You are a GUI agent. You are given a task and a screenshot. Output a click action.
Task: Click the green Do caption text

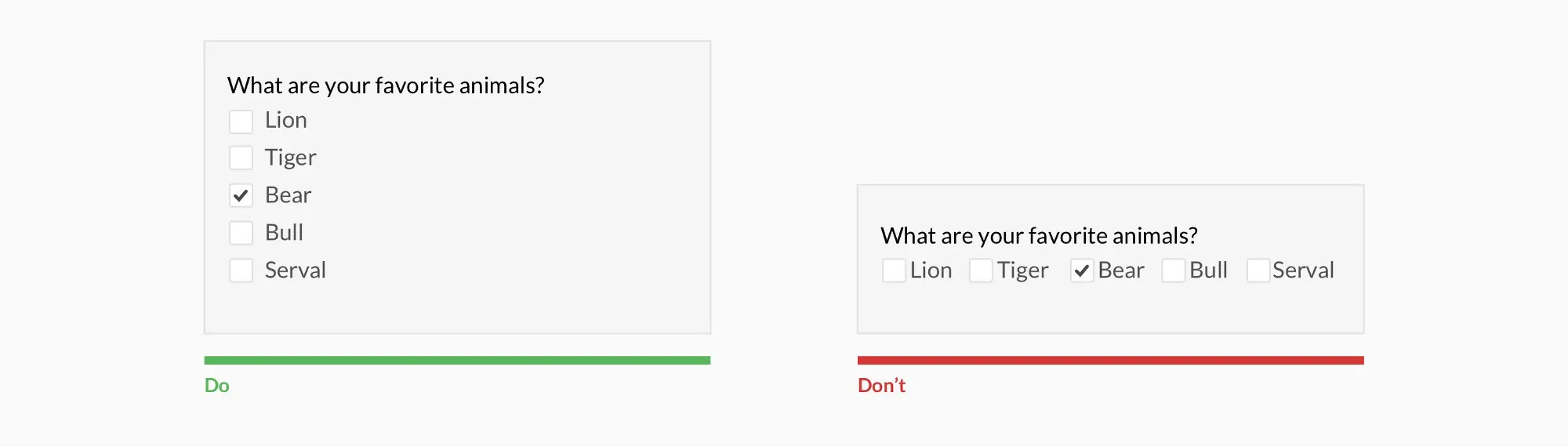pos(217,386)
